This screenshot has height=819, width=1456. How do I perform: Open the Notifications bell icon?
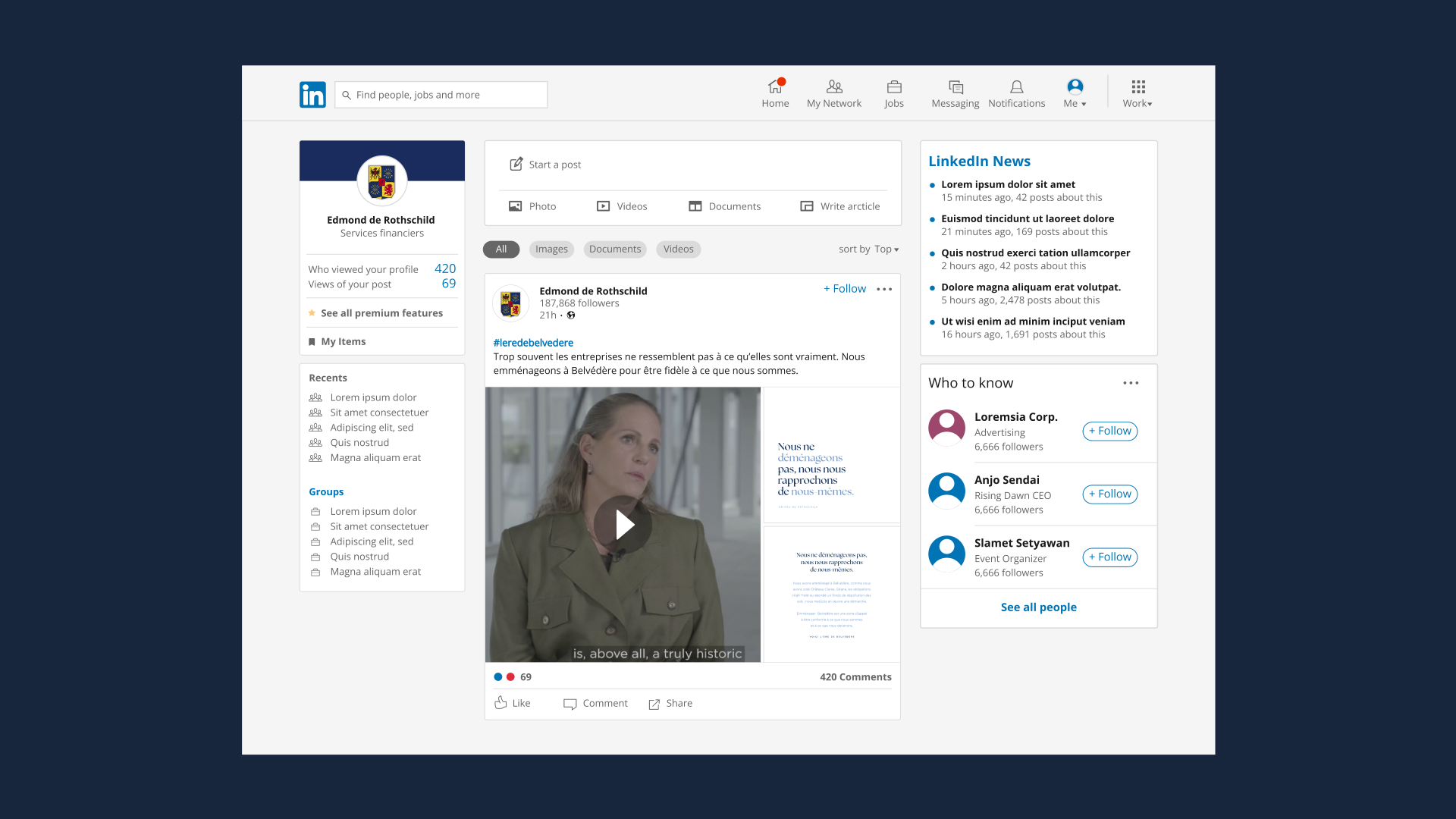tap(1017, 86)
